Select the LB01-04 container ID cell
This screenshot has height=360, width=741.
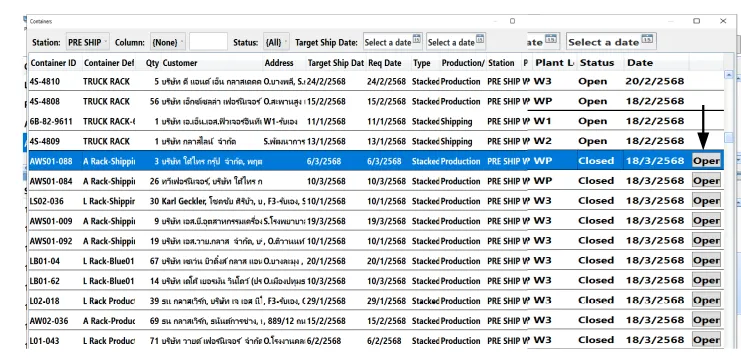pos(55,261)
